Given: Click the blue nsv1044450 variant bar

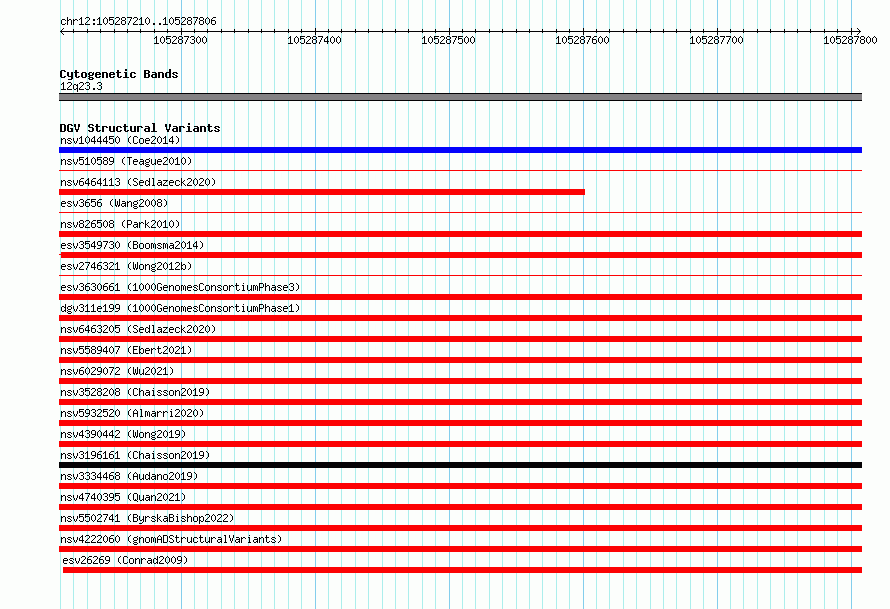Looking at the screenshot, I should (460, 150).
